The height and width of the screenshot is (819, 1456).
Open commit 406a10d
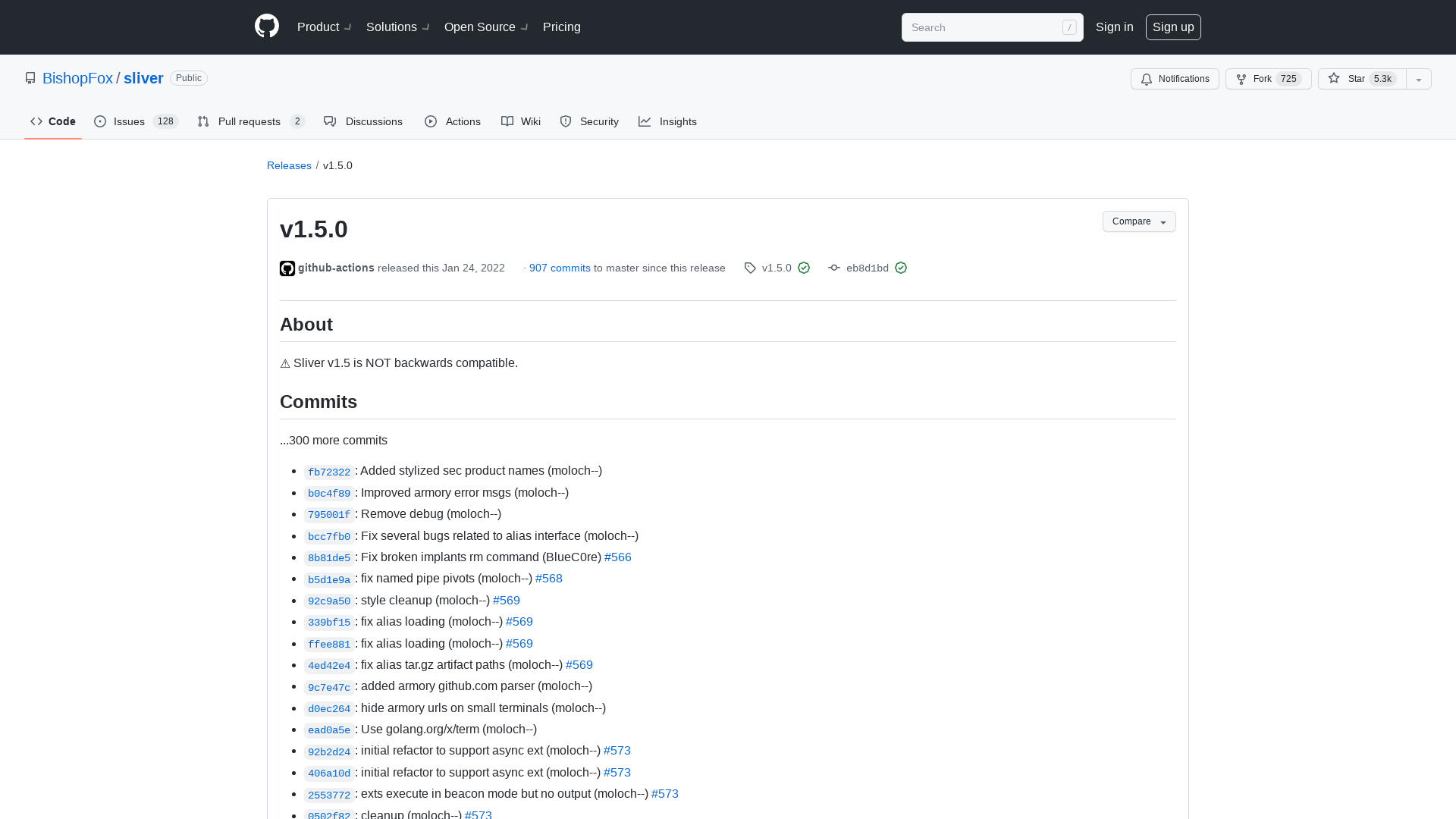coord(329,773)
